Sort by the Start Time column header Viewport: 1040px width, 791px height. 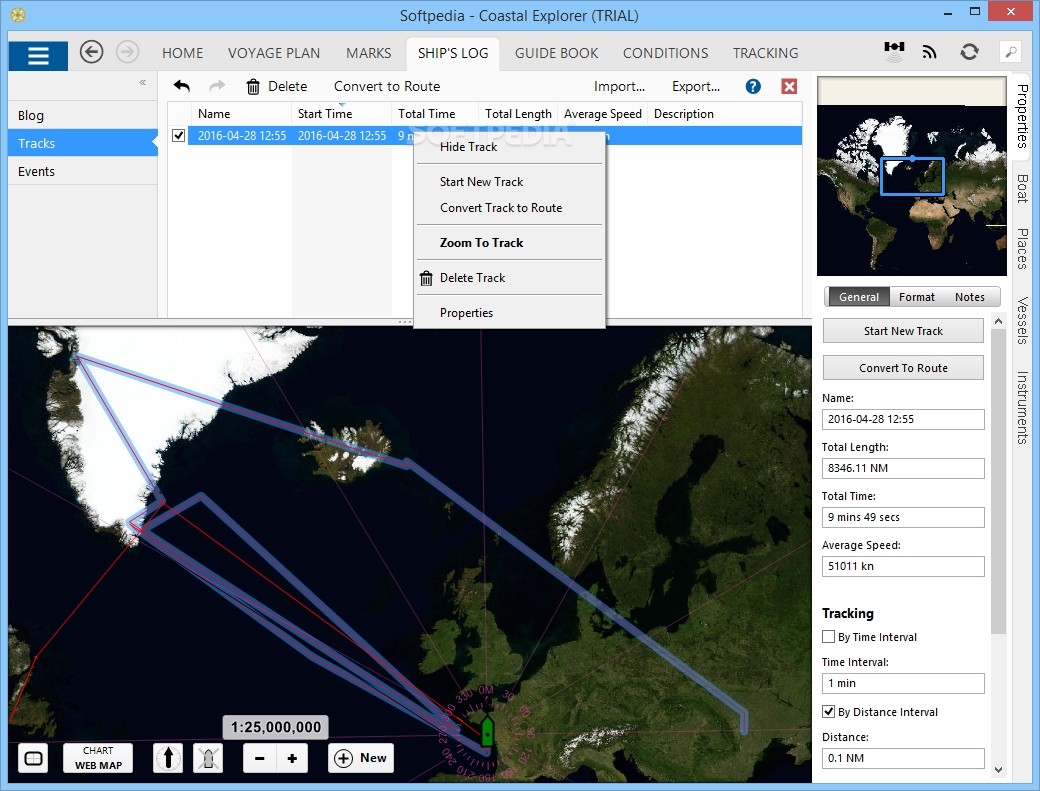click(x=342, y=113)
